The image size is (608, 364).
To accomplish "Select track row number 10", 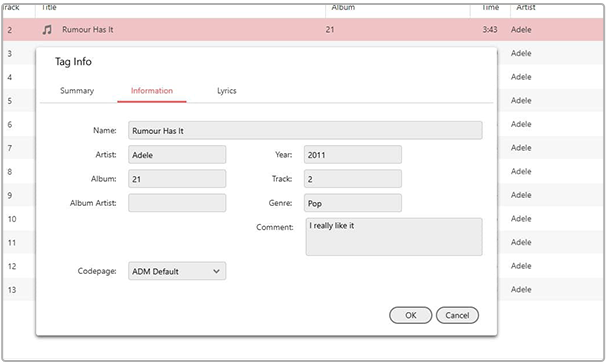I will (x=12, y=219).
